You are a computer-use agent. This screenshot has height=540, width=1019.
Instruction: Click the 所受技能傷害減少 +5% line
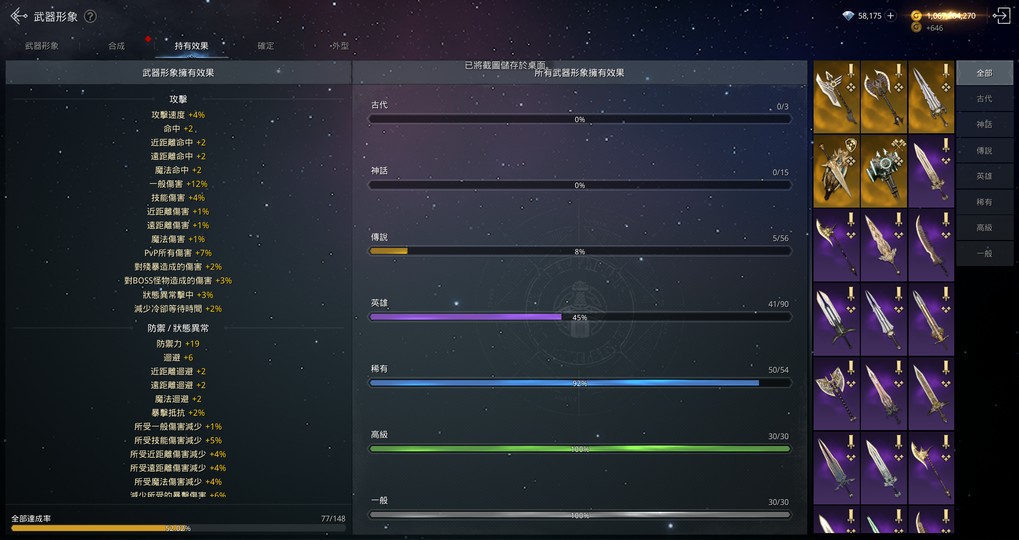point(178,441)
